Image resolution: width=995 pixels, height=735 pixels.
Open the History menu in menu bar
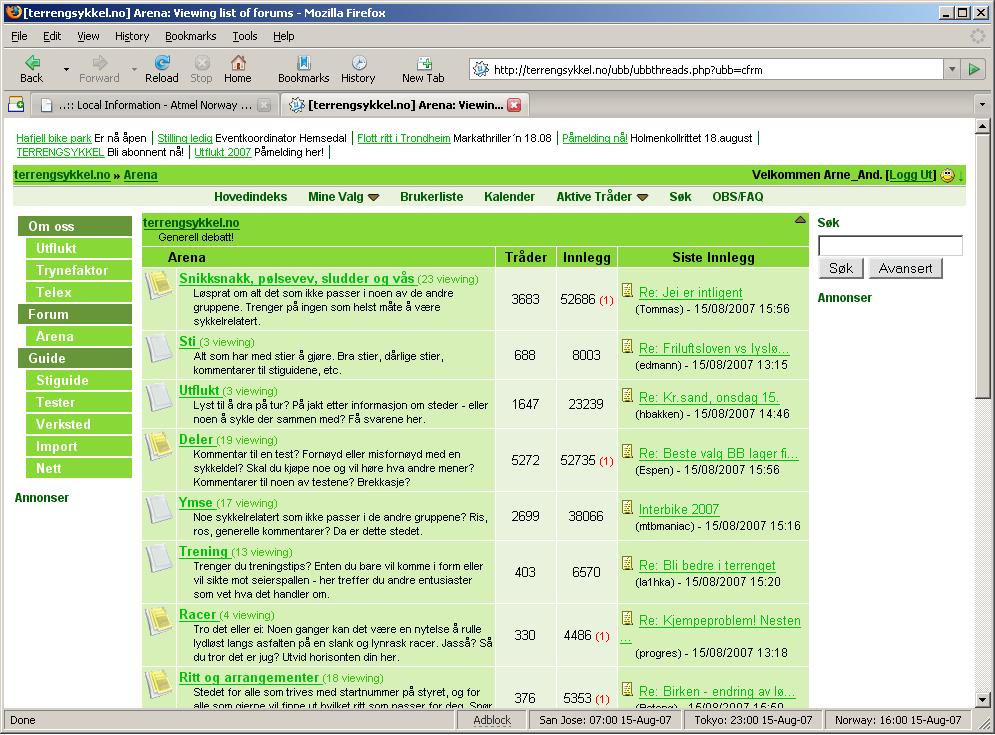(132, 36)
